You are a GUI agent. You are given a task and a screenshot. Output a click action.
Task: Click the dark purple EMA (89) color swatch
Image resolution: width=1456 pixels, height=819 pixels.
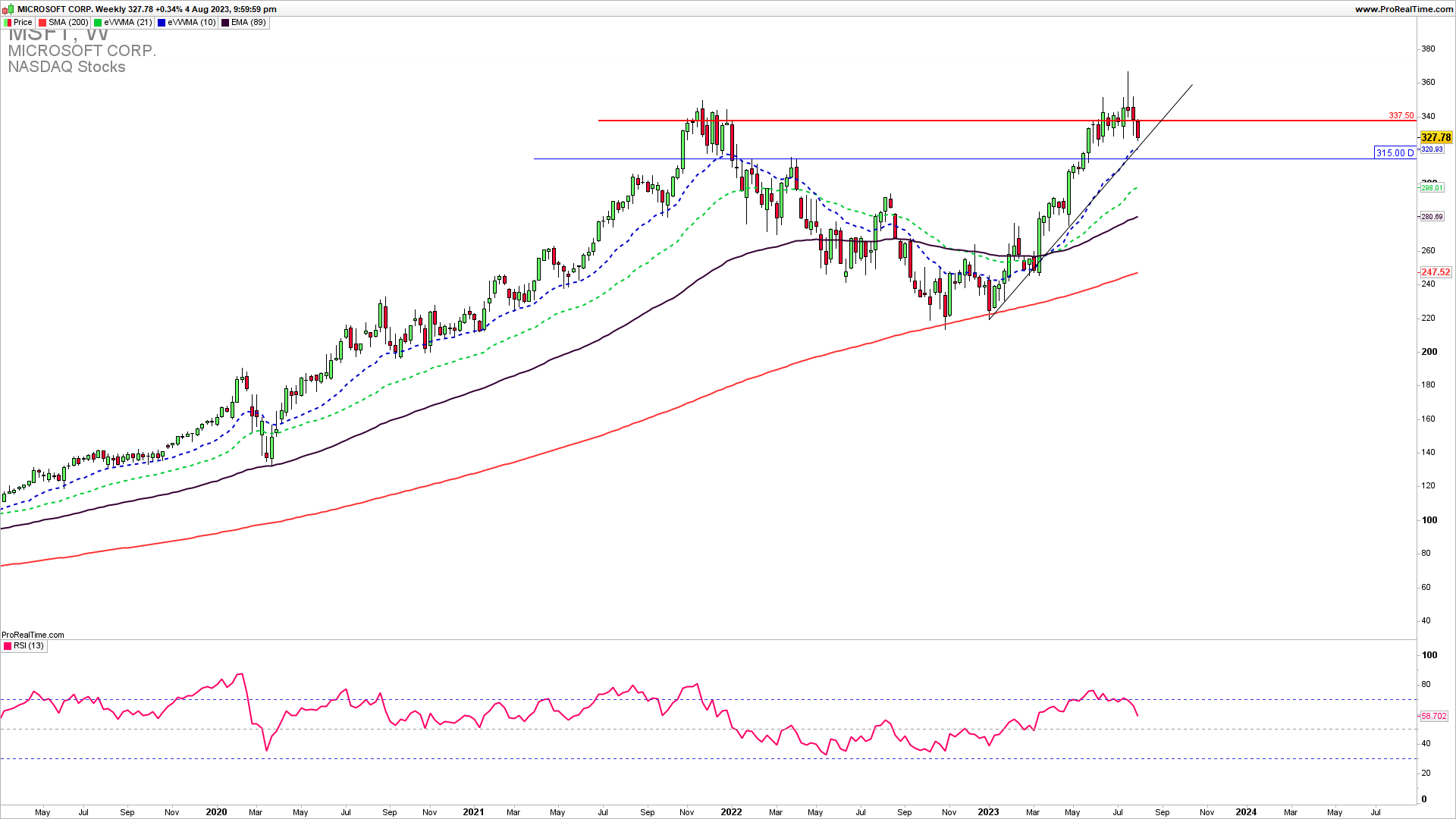click(x=226, y=23)
